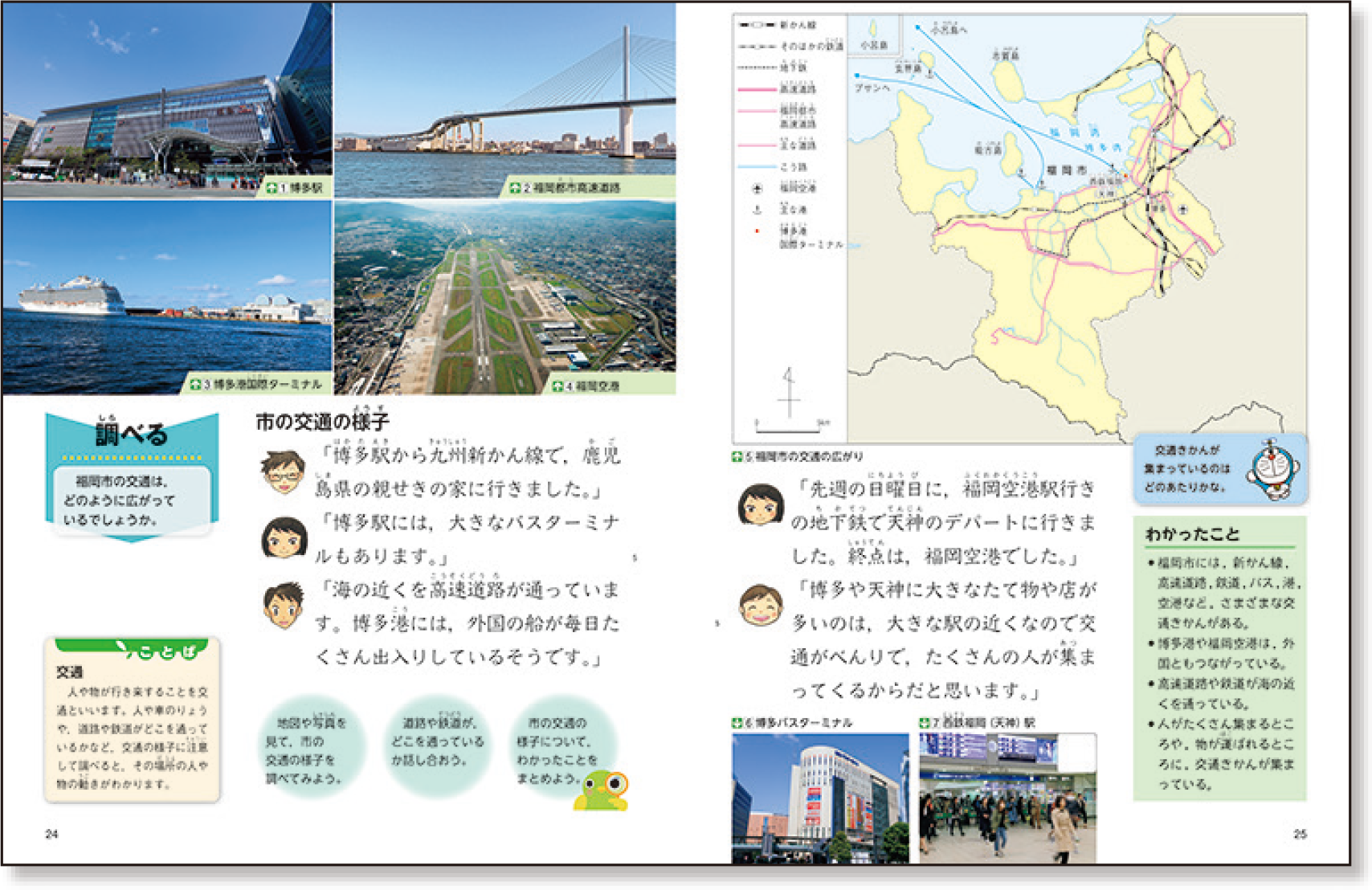This screenshot has width=1372, height=890.
Task: Click the 調べる banner heading
Action: coord(132,435)
